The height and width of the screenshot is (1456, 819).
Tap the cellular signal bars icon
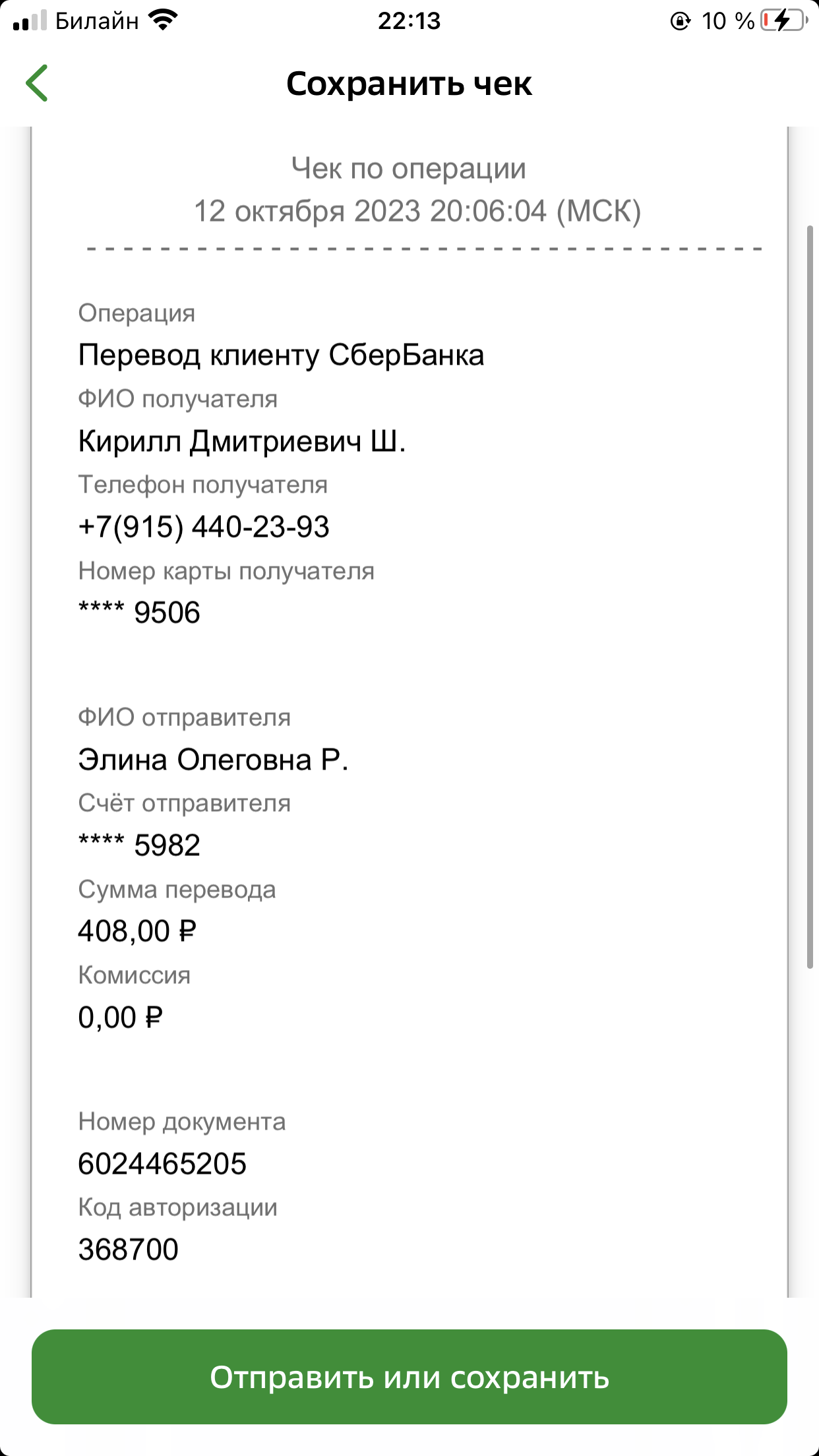30,20
